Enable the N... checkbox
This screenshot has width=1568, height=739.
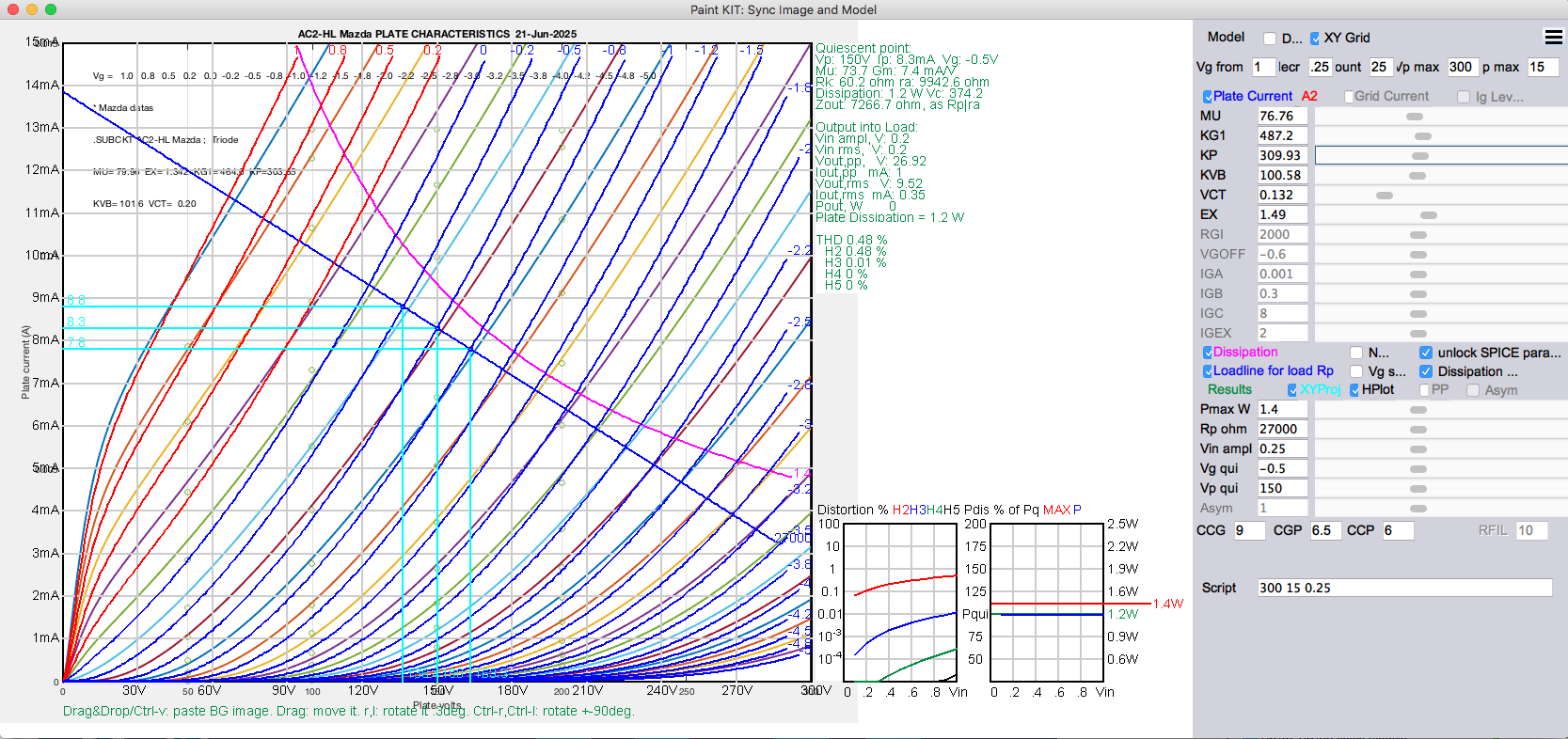tap(1356, 353)
